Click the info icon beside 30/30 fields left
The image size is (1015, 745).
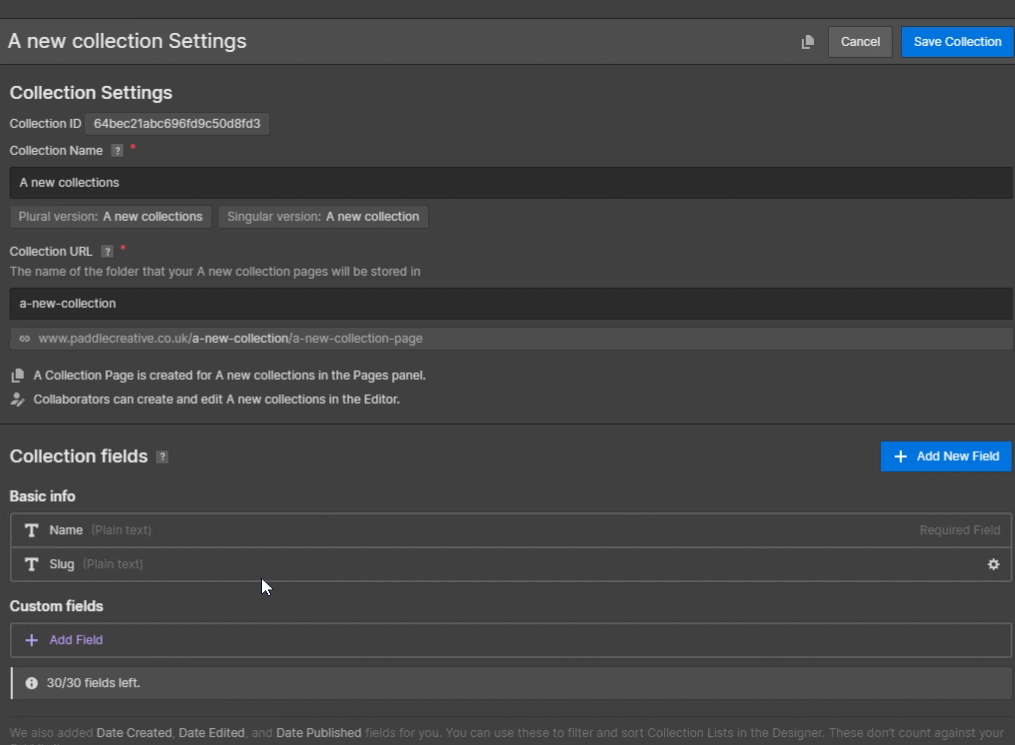pos(31,682)
